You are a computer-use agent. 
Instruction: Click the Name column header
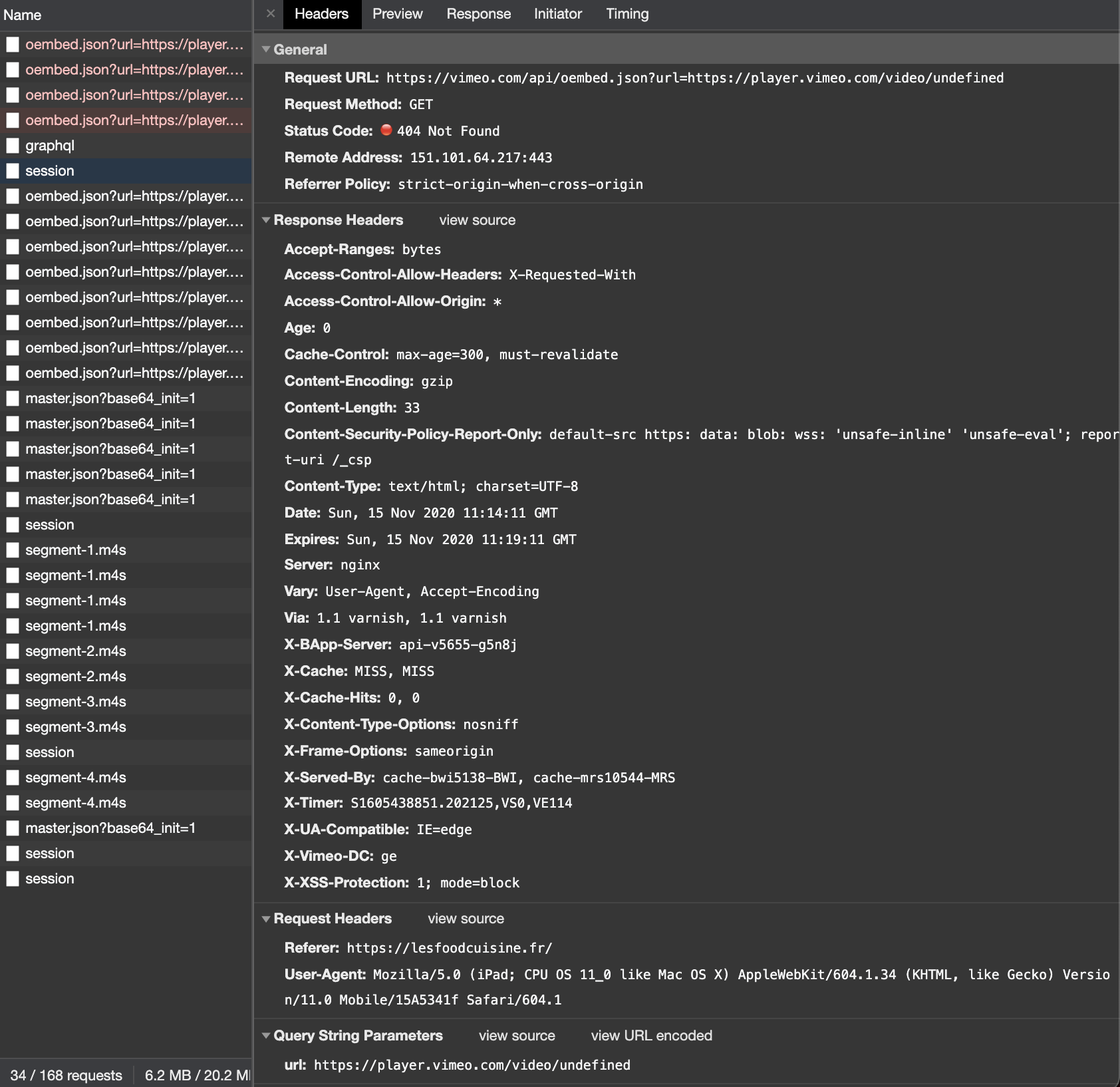point(23,15)
